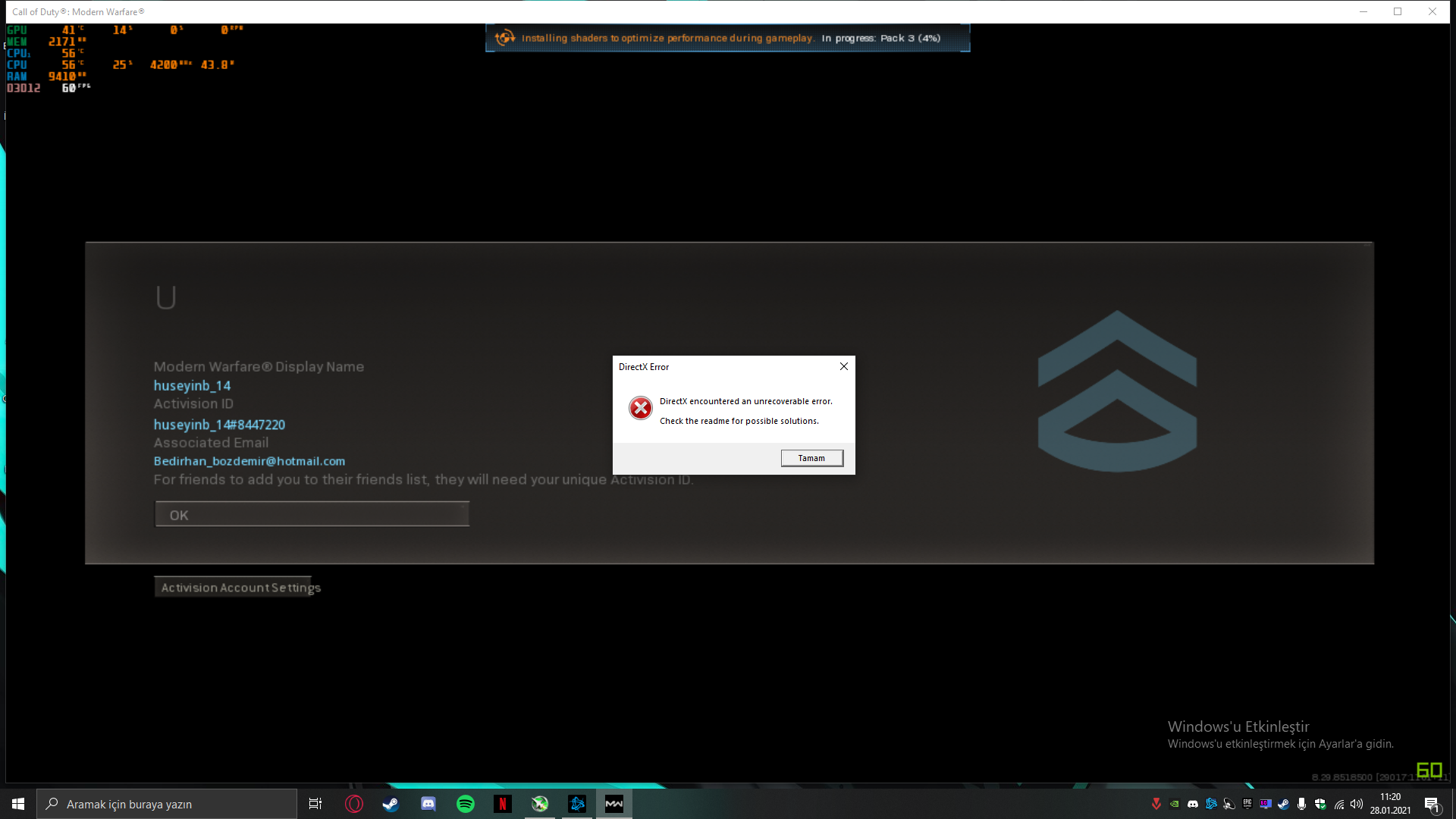Open the Windows Start menu

(x=18, y=804)
